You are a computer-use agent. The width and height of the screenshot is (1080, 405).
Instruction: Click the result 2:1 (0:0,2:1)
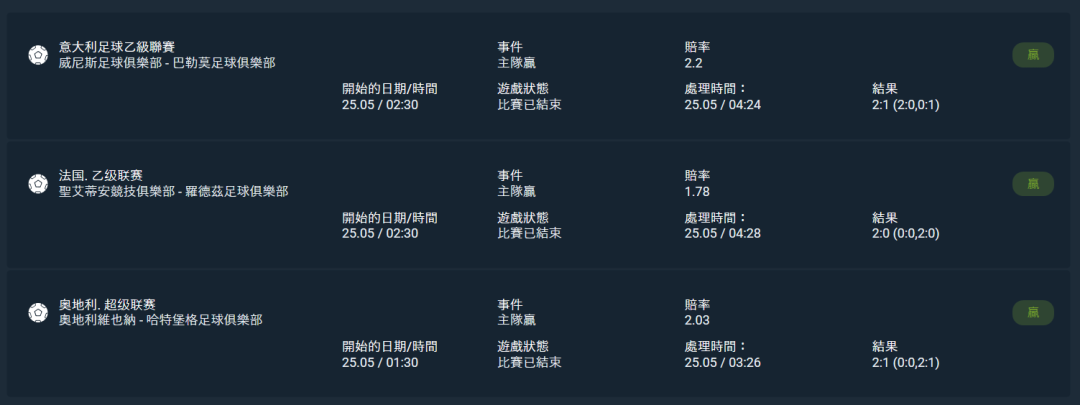[906, 362]
